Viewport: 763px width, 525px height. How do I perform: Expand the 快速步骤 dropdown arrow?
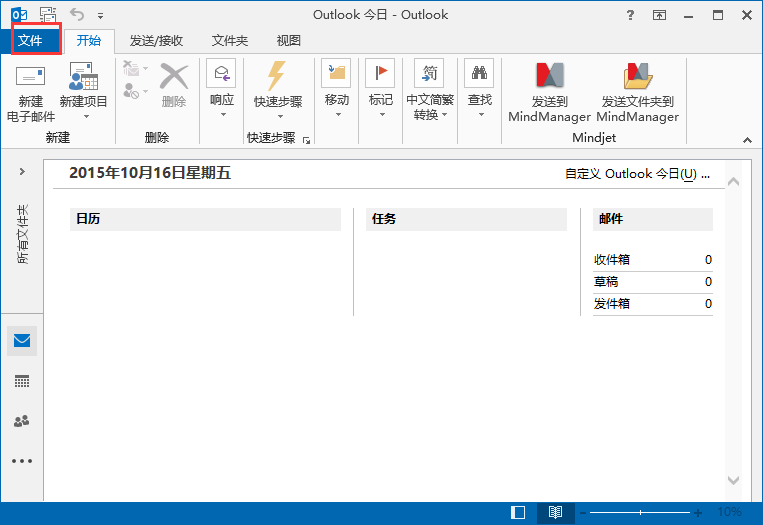pos(280,116)
